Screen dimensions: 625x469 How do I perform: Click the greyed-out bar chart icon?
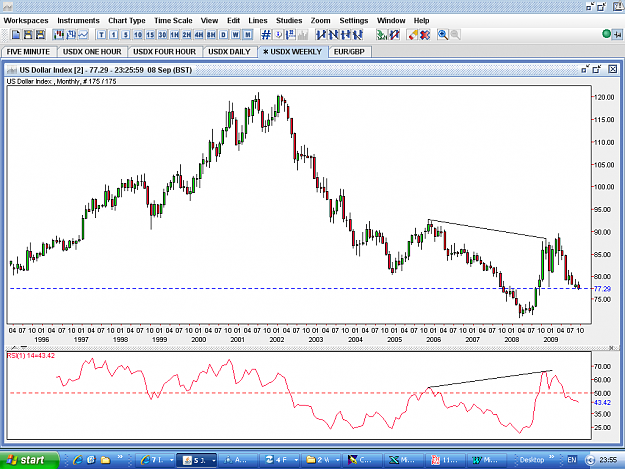pos(303,35)
